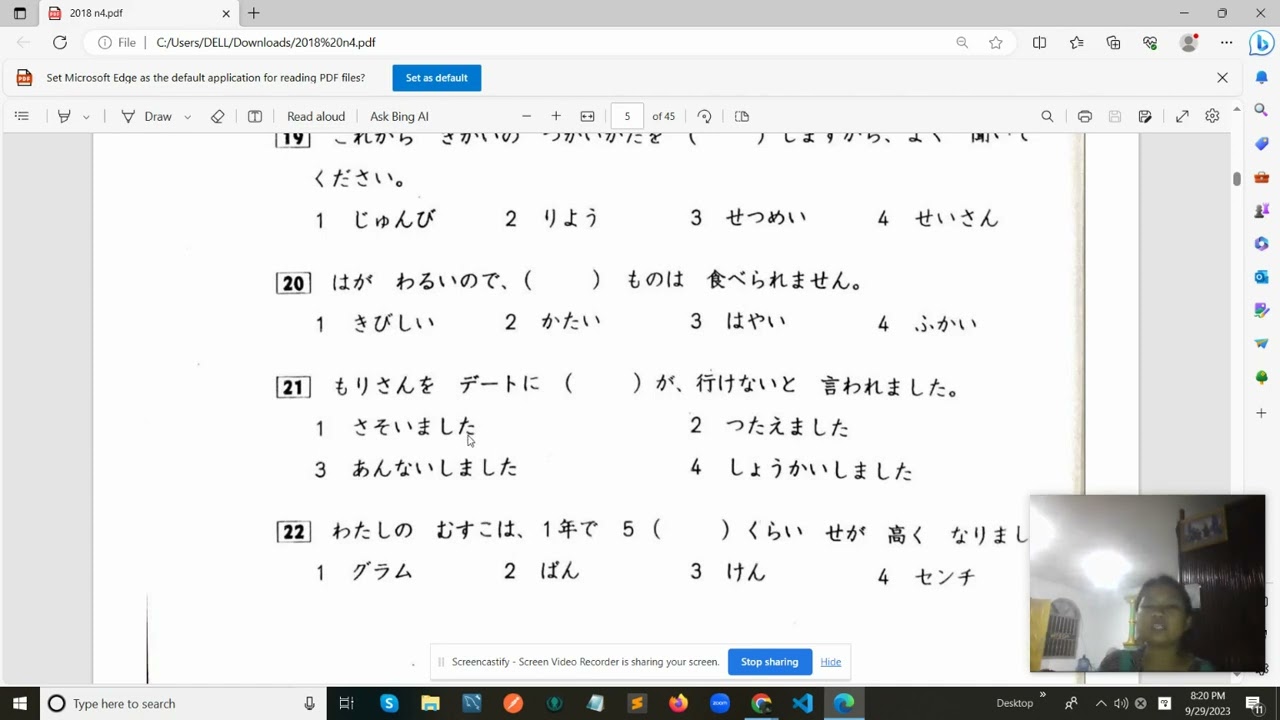
Task: Open Zoom from the taskbar
Action: coord(720,703)
